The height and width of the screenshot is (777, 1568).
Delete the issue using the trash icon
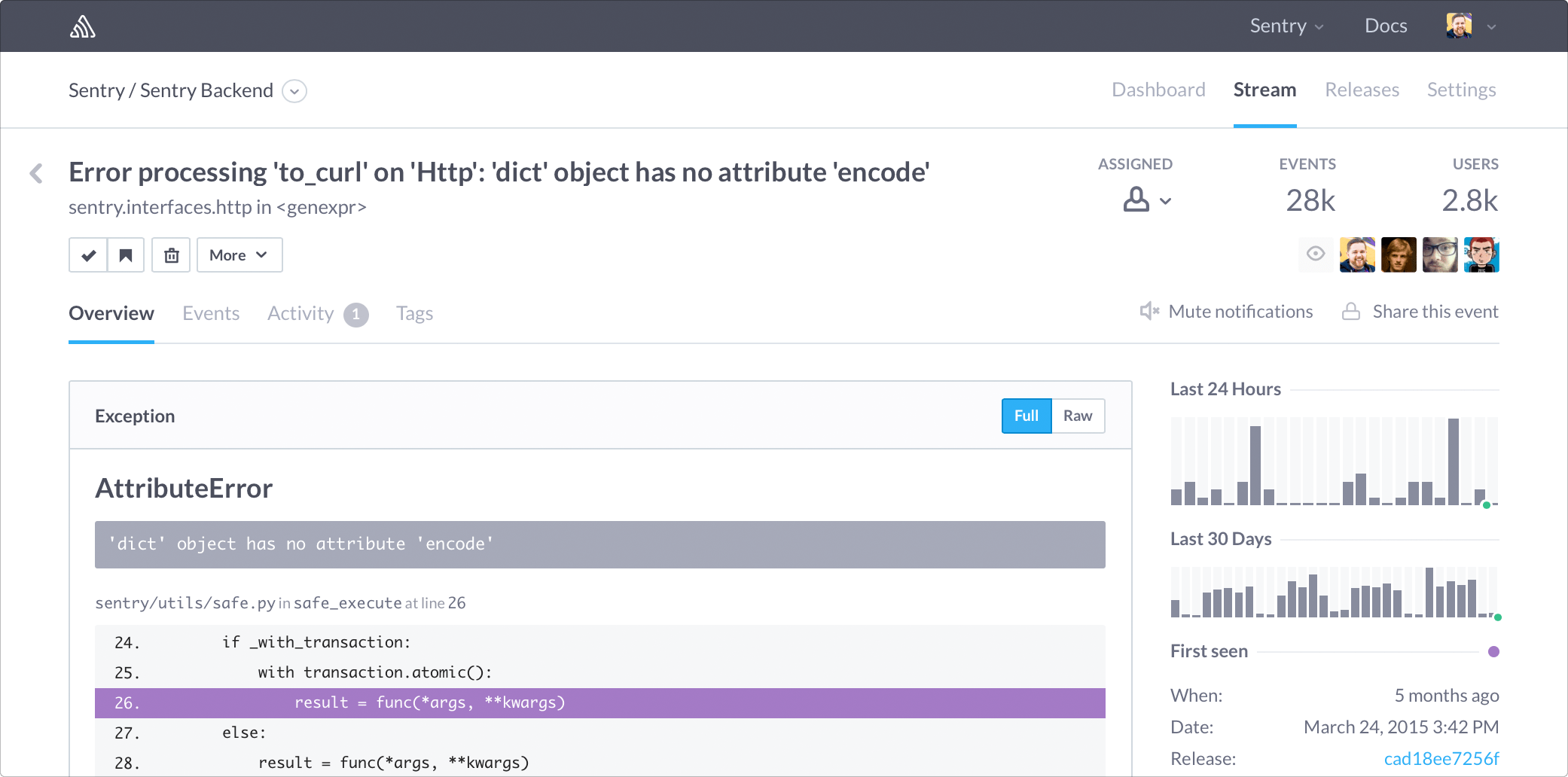point(172,255)
